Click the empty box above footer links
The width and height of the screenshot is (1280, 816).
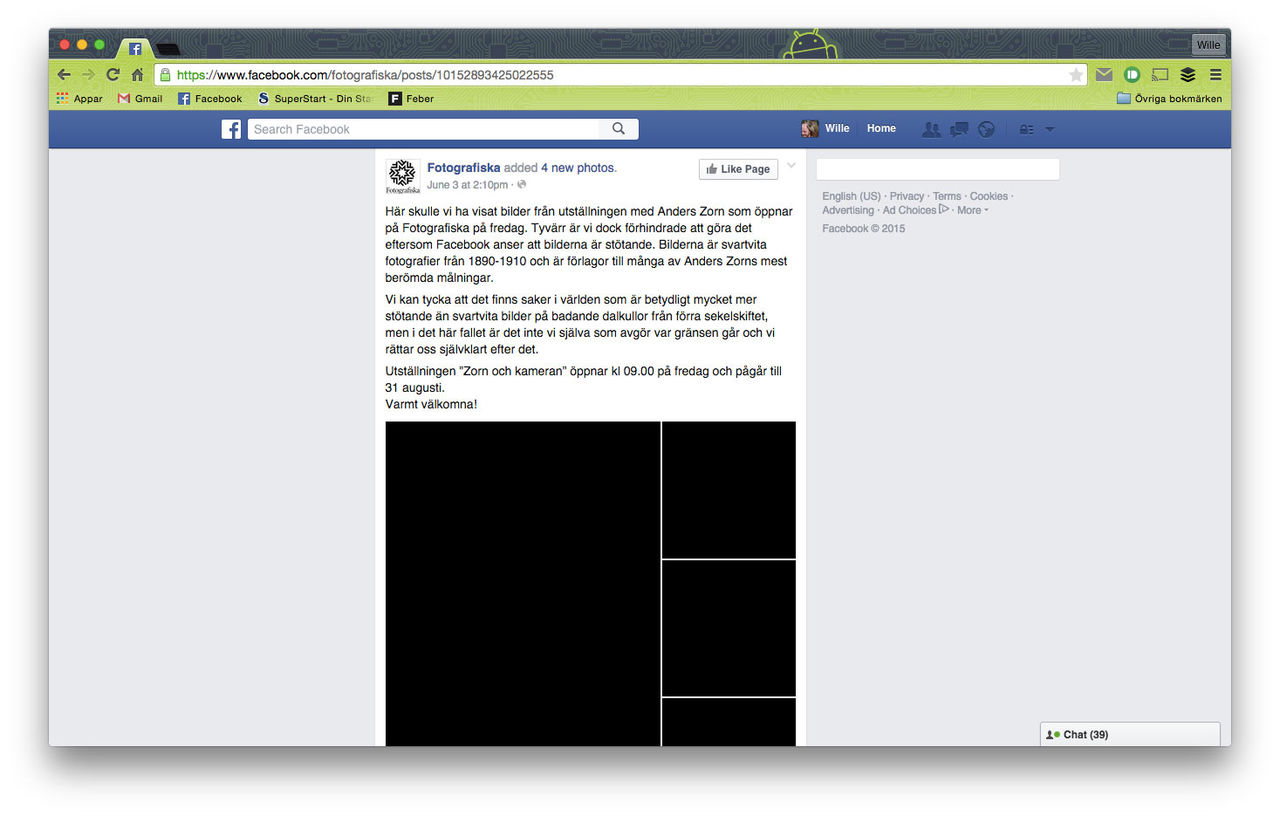pos(938,169)
